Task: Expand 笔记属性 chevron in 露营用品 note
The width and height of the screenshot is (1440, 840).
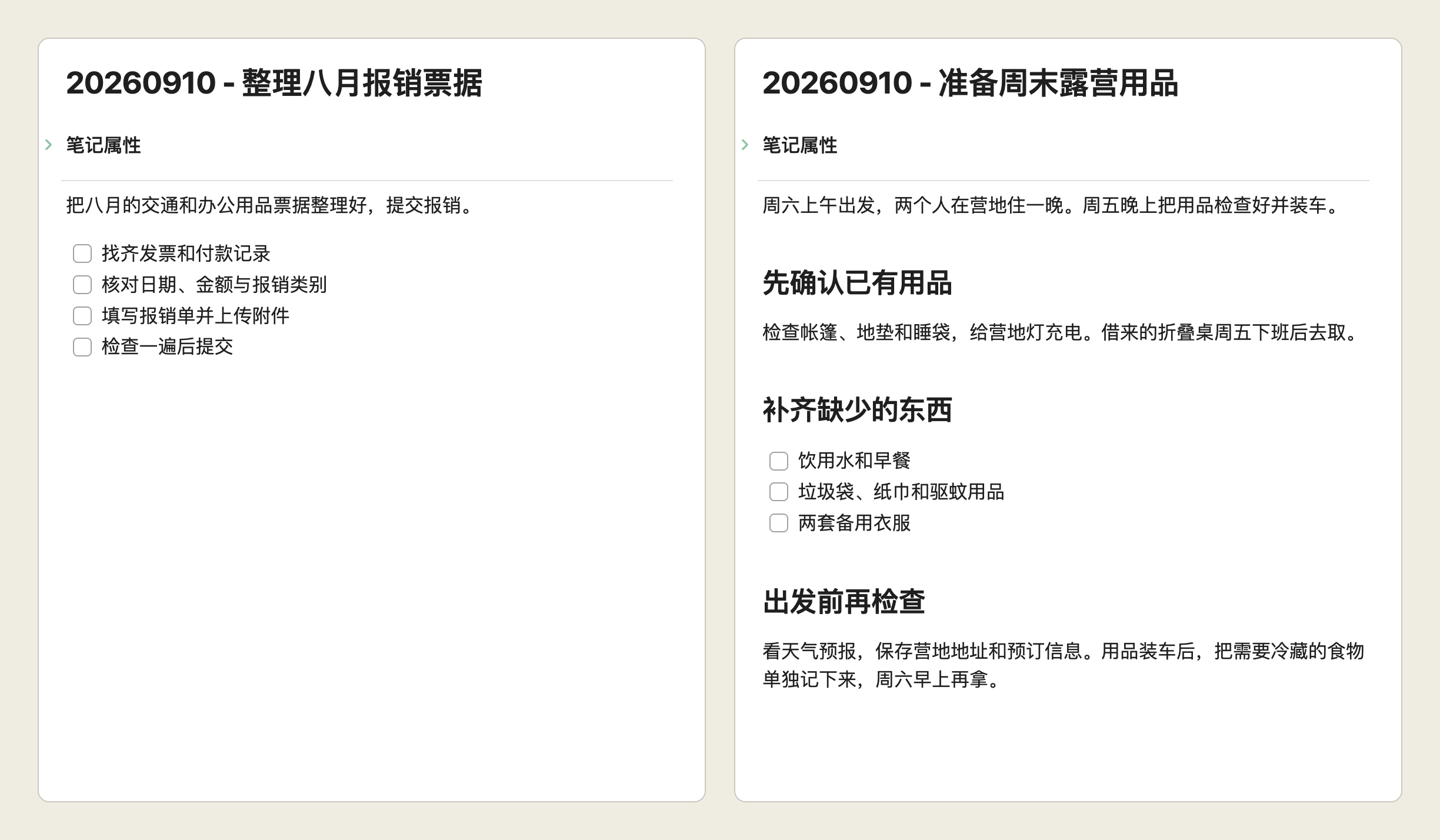Action: tap(745, 145)
